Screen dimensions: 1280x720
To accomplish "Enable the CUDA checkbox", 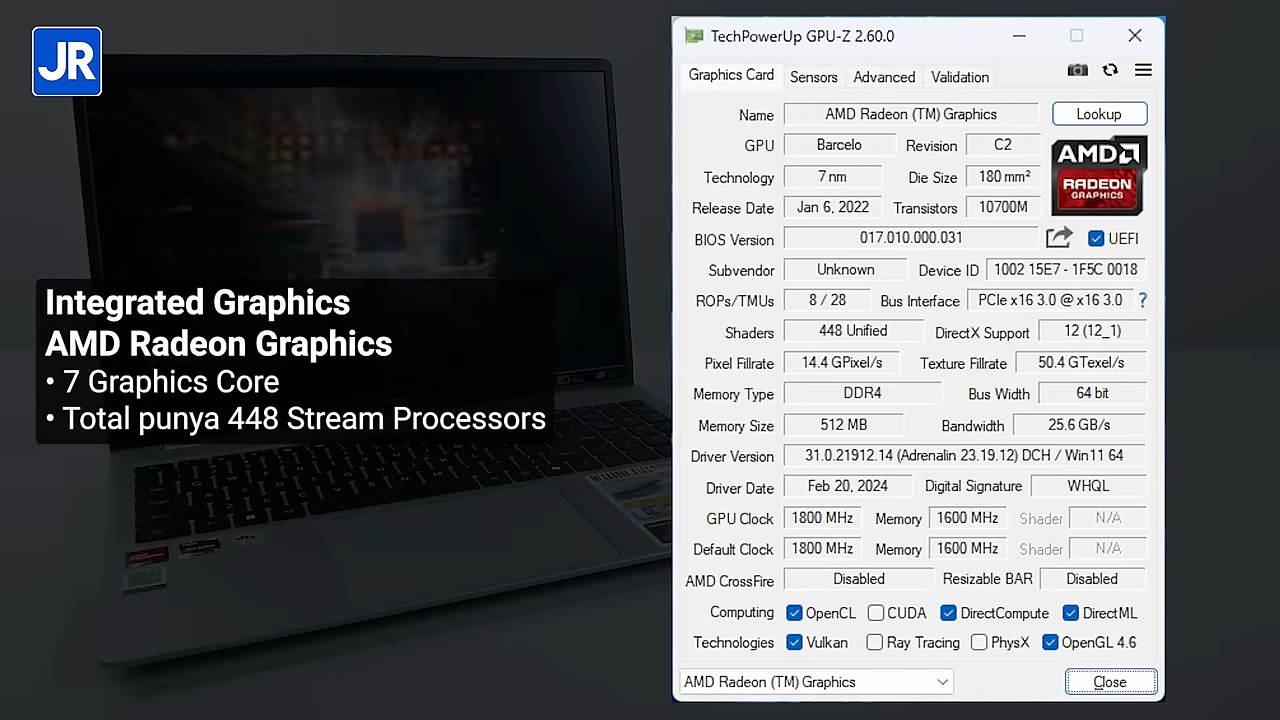I will (876, 613).
